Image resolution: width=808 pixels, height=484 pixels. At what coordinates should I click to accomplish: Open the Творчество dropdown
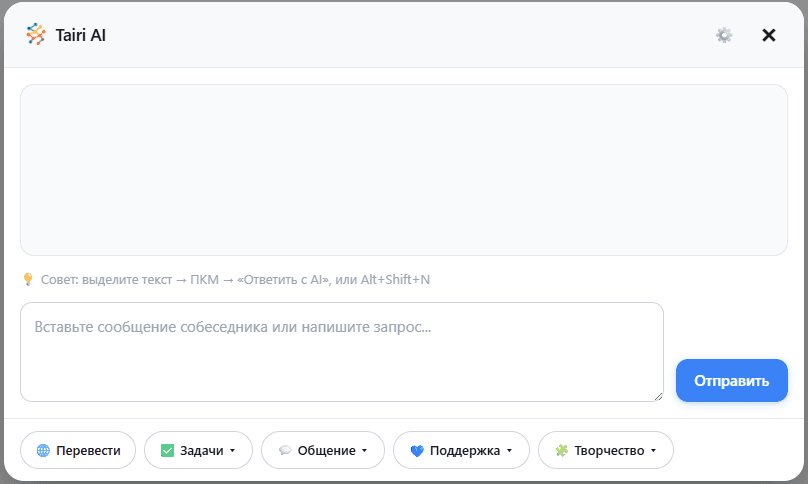coord(605,450)
